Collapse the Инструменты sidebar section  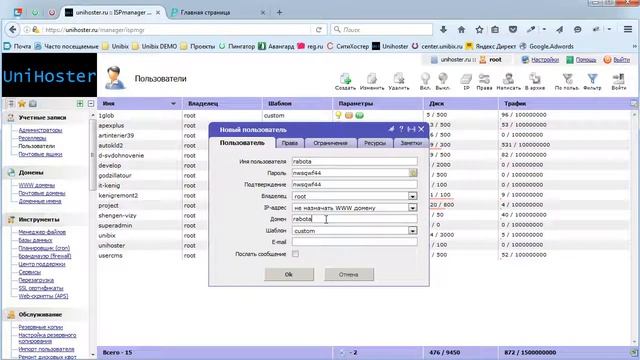(x=39, y=220)
